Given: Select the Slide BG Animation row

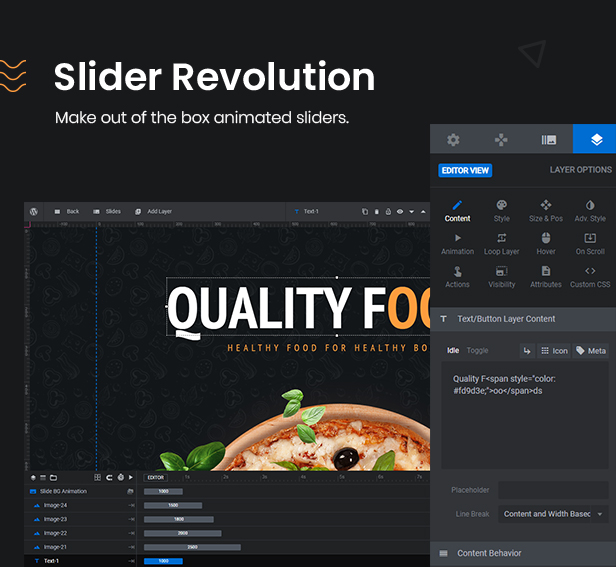Looking at the screenshot, I should tap(80, 491).
